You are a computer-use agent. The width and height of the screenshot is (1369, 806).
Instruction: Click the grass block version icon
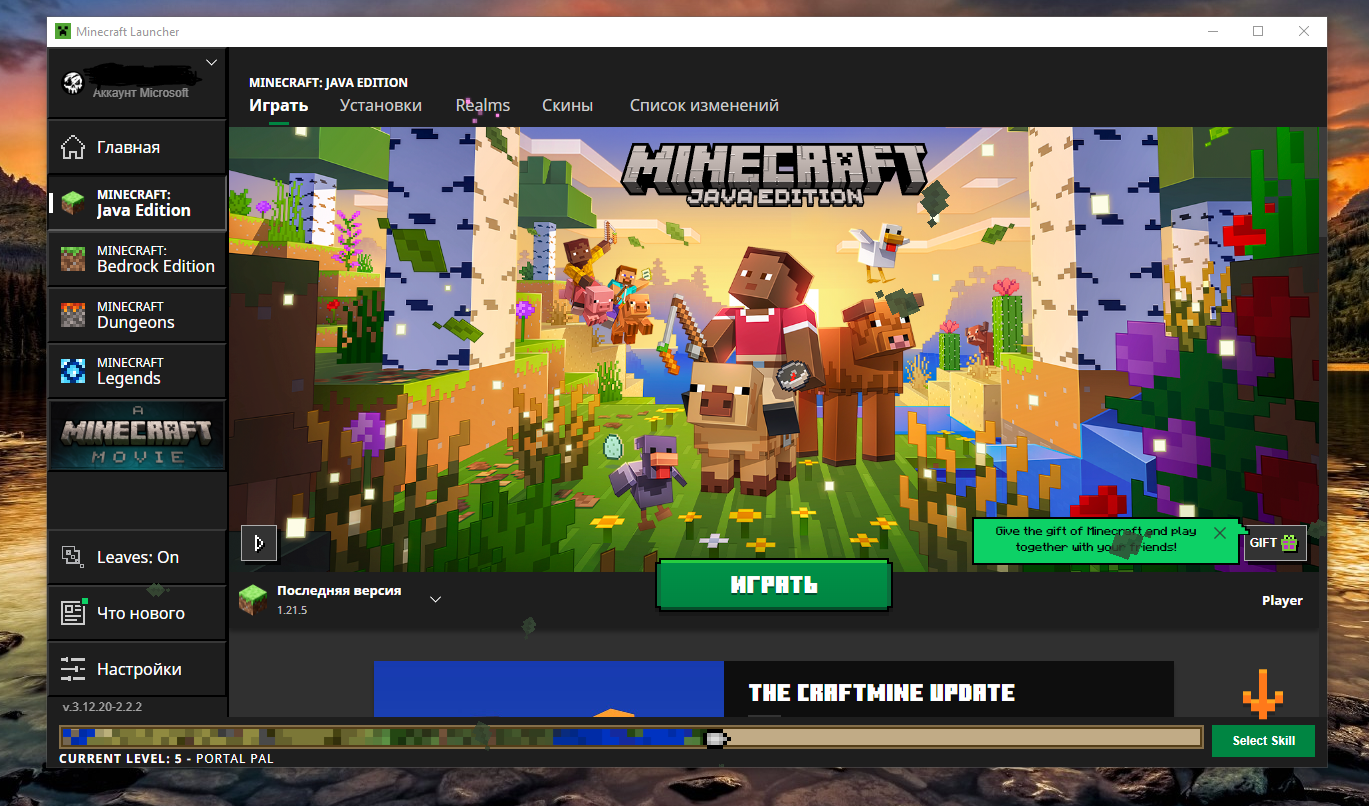[253, 599]
